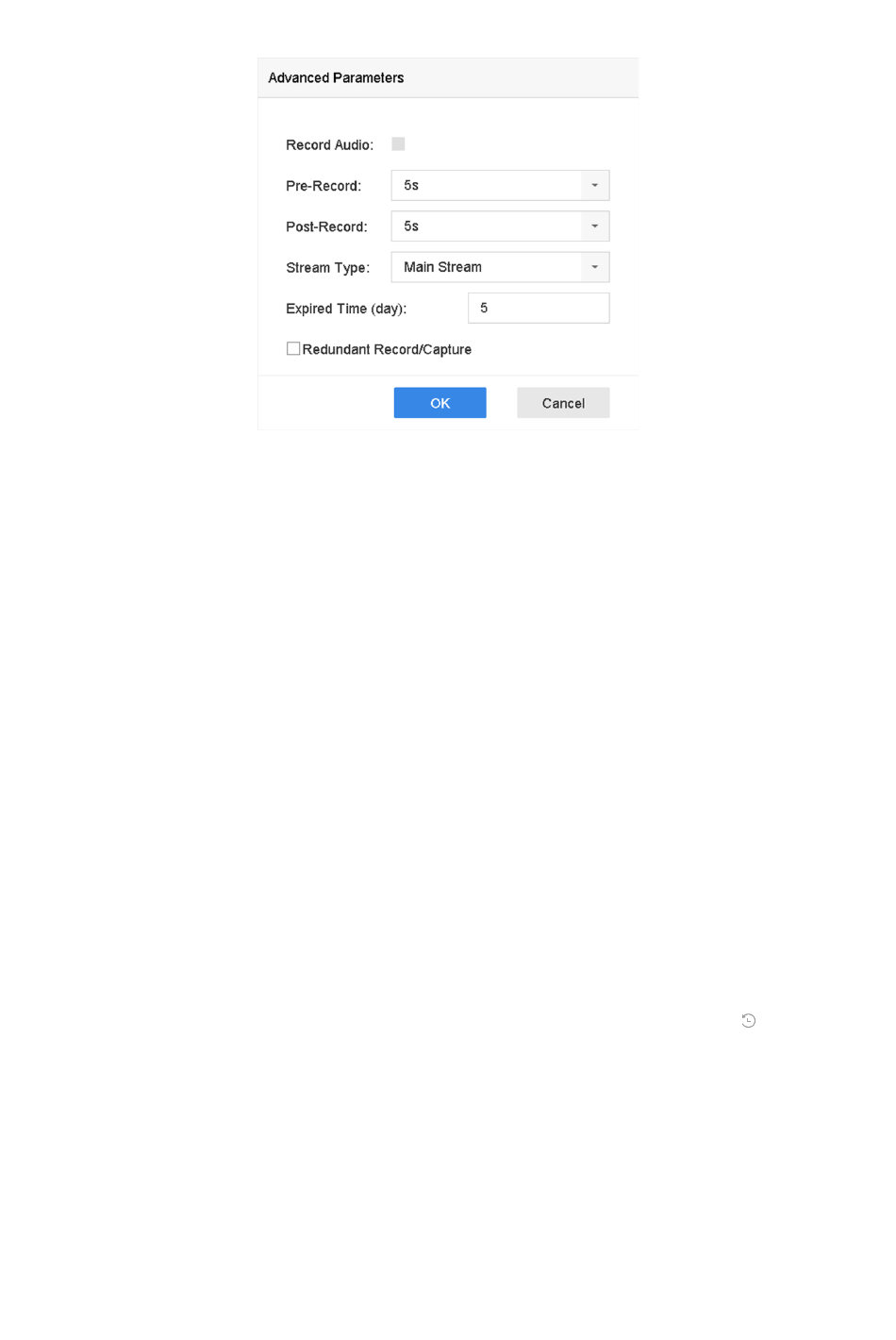Select the Pre-Record 5s value box

(487, 185)
